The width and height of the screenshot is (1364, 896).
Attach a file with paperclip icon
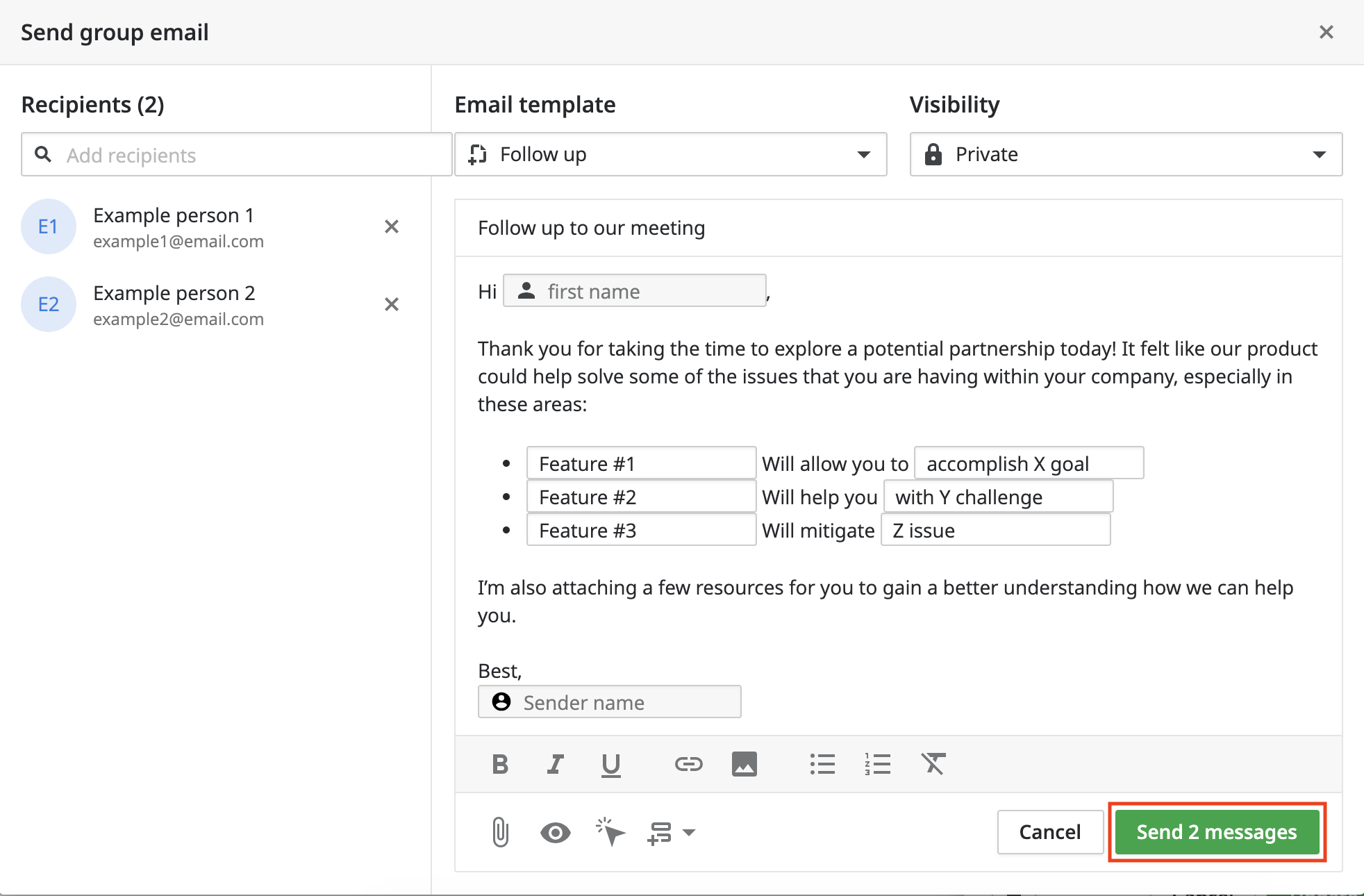click(x=500, y=832)
